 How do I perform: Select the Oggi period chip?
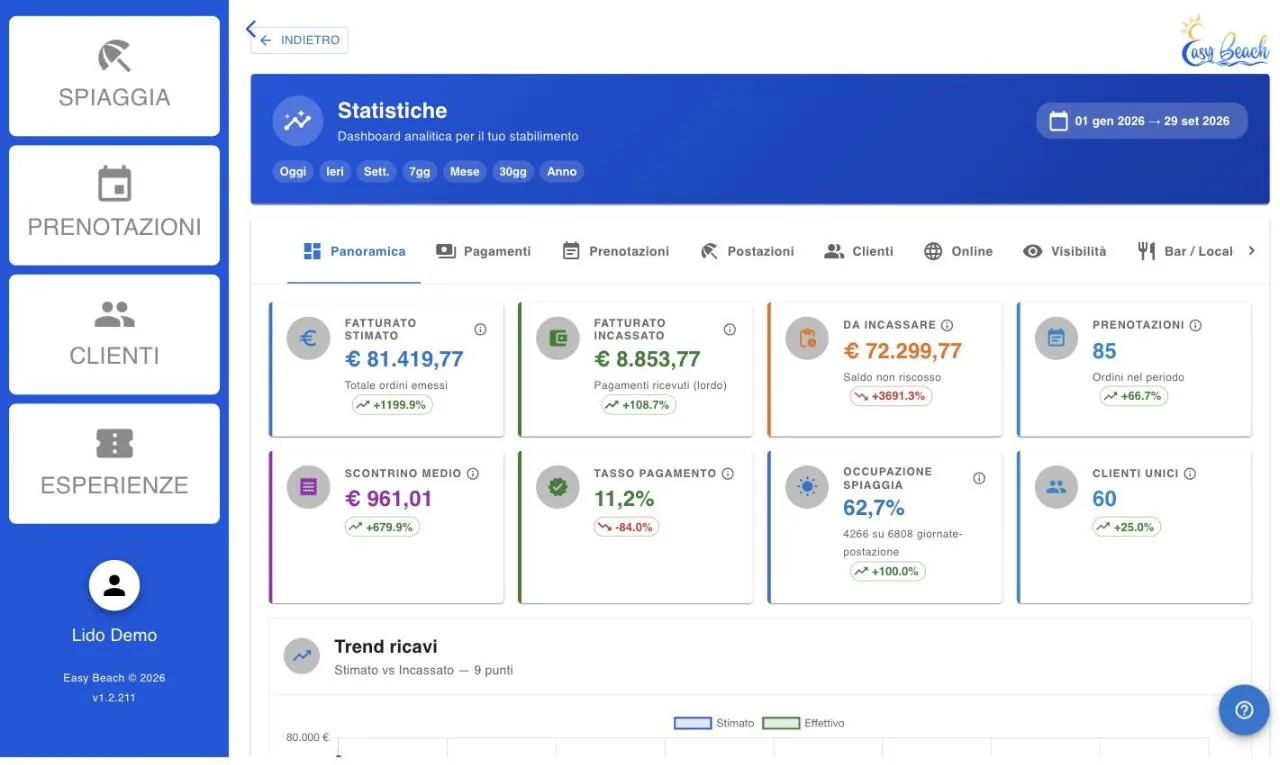[293, 172]
